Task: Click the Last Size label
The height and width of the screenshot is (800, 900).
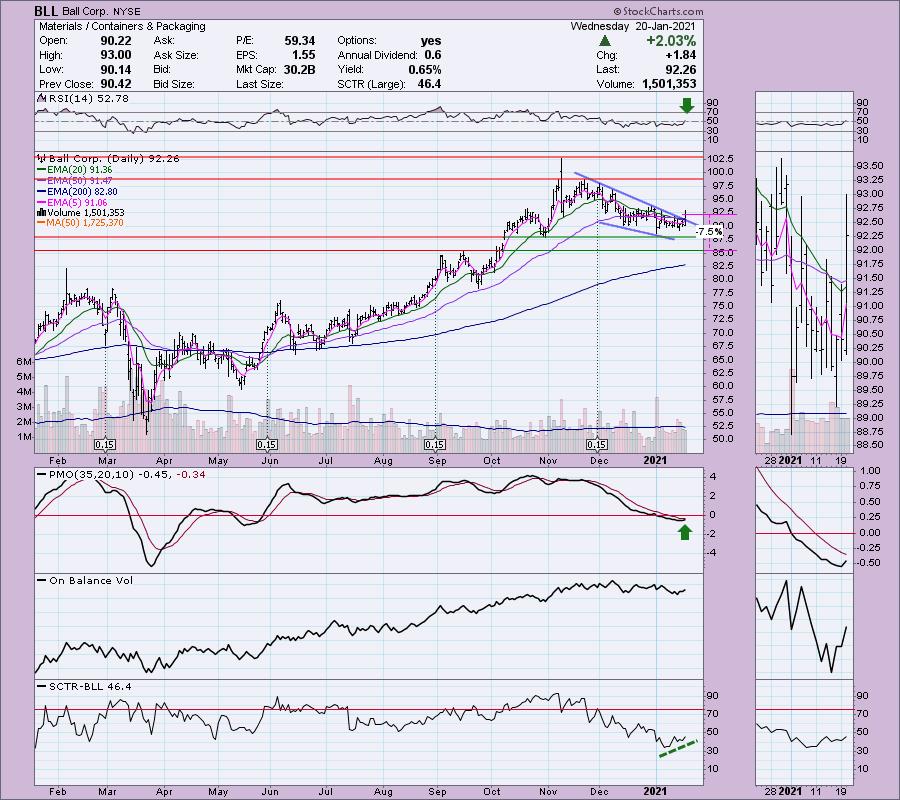Action: (x=259, y=84)
